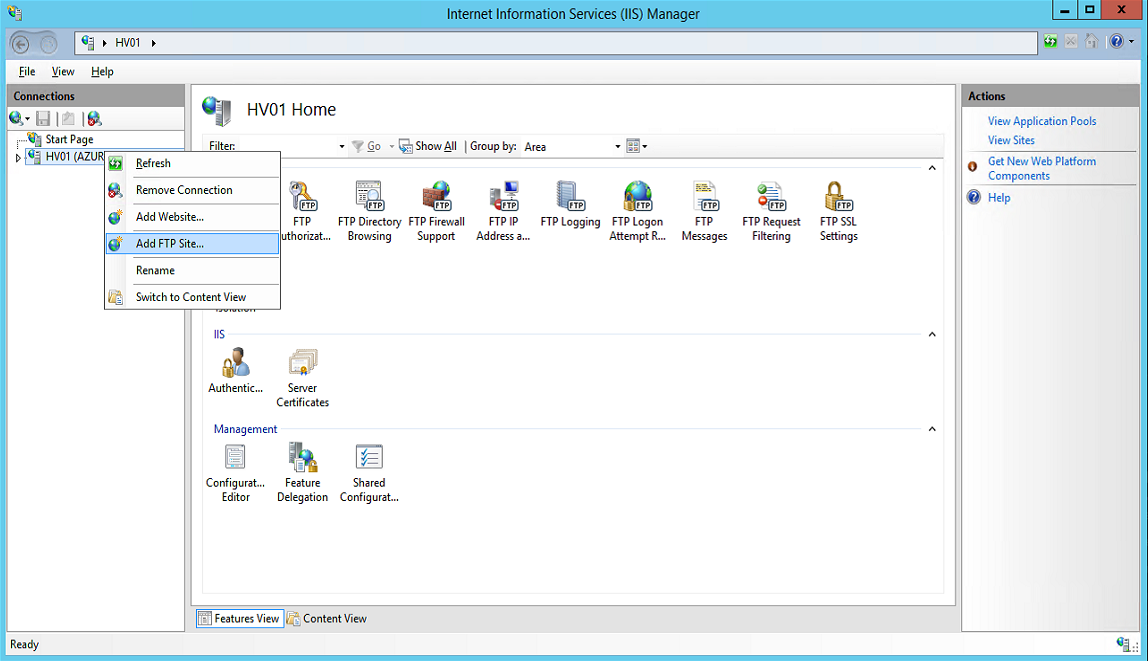Open FTP Logon Attempt Restrictions

click(x=637, y=210)
